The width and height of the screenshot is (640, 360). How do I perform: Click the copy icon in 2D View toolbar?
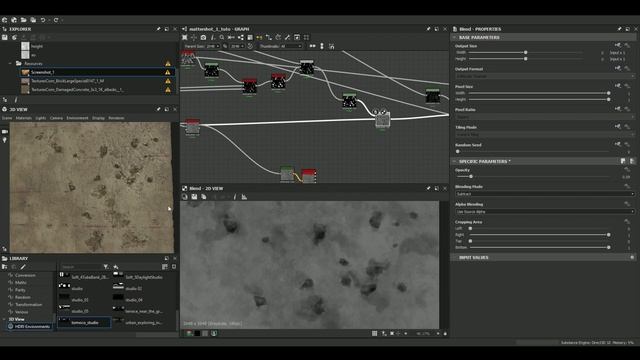[204, 197]
